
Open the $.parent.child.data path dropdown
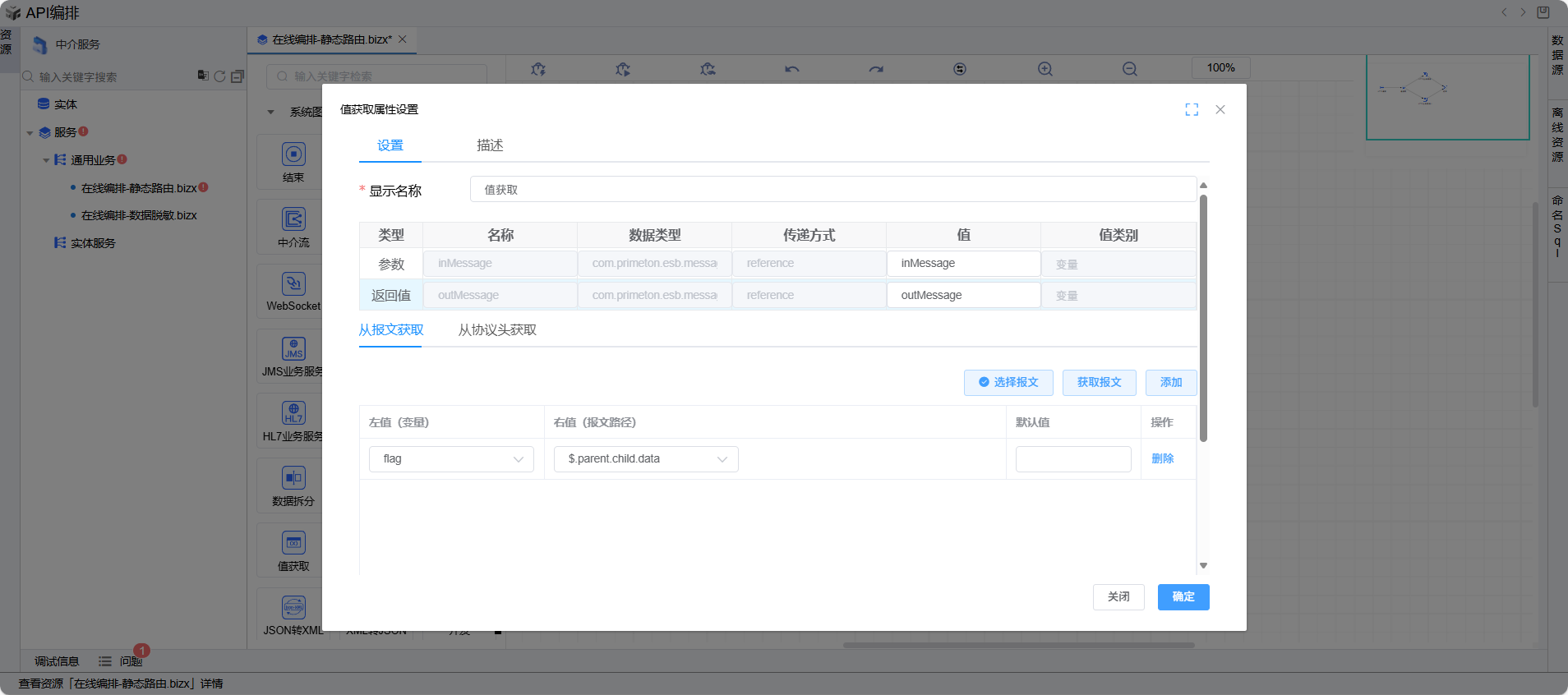point(646,459)
